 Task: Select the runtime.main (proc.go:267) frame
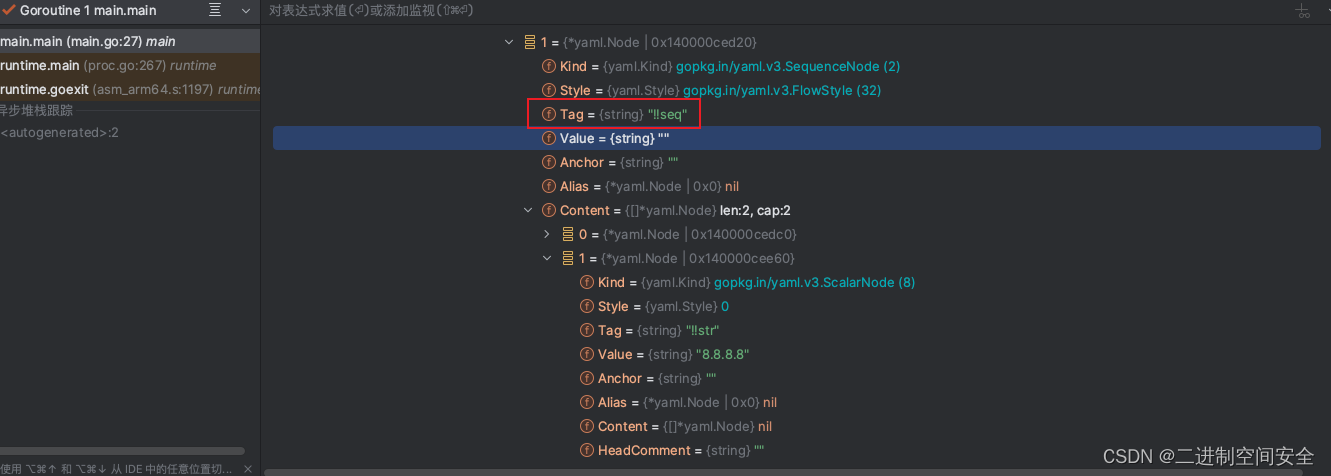108,65
